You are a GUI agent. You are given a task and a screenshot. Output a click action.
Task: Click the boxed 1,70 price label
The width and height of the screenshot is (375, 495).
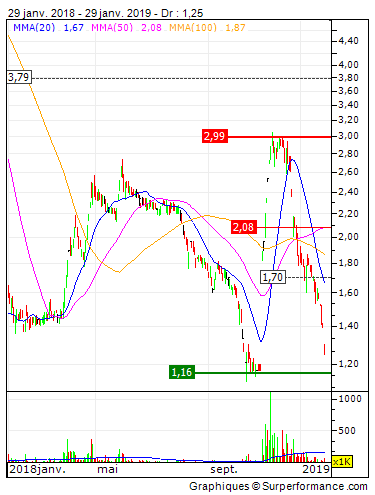pos(273,277)
